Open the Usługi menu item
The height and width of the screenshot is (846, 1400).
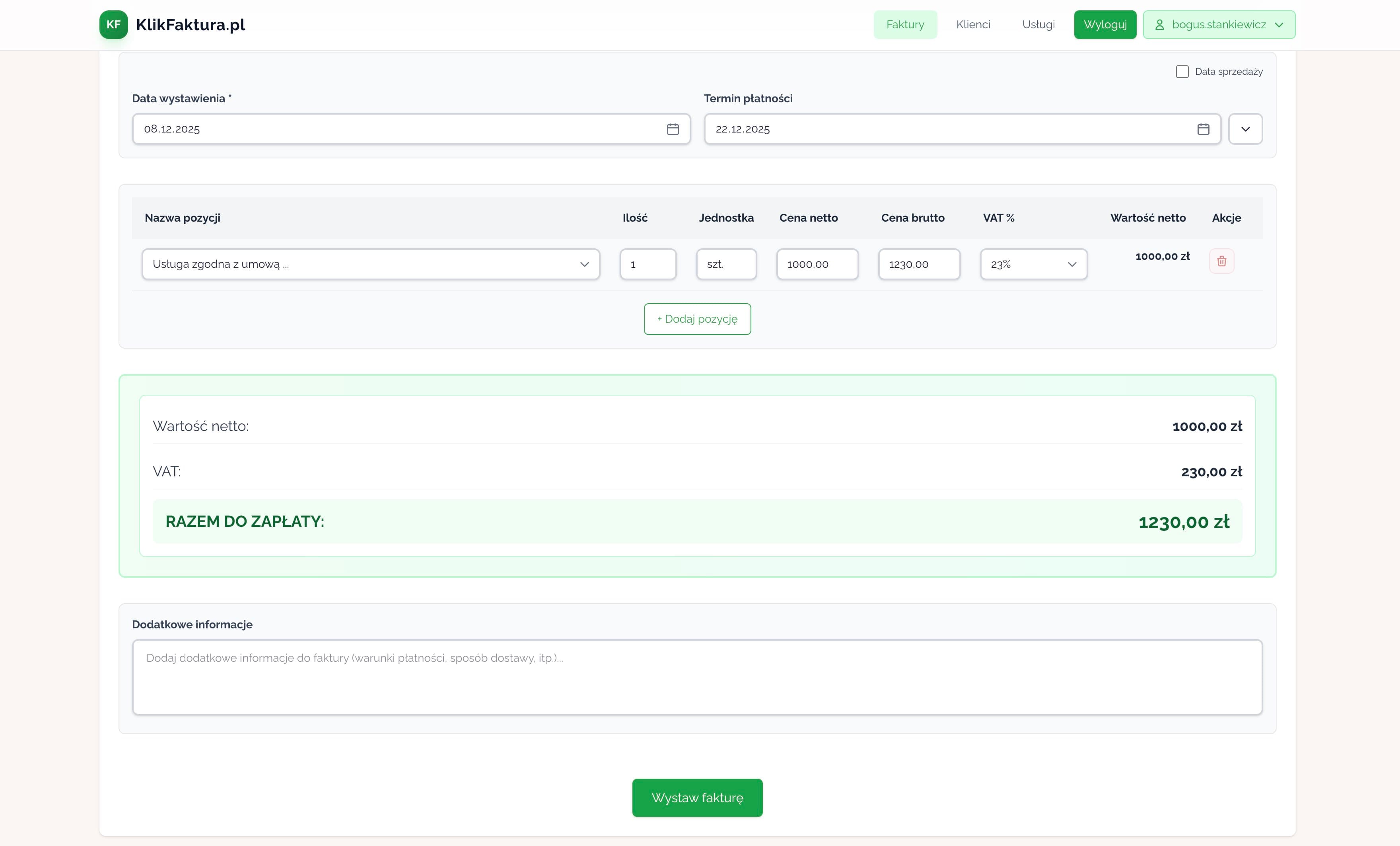coord(1038,25)
